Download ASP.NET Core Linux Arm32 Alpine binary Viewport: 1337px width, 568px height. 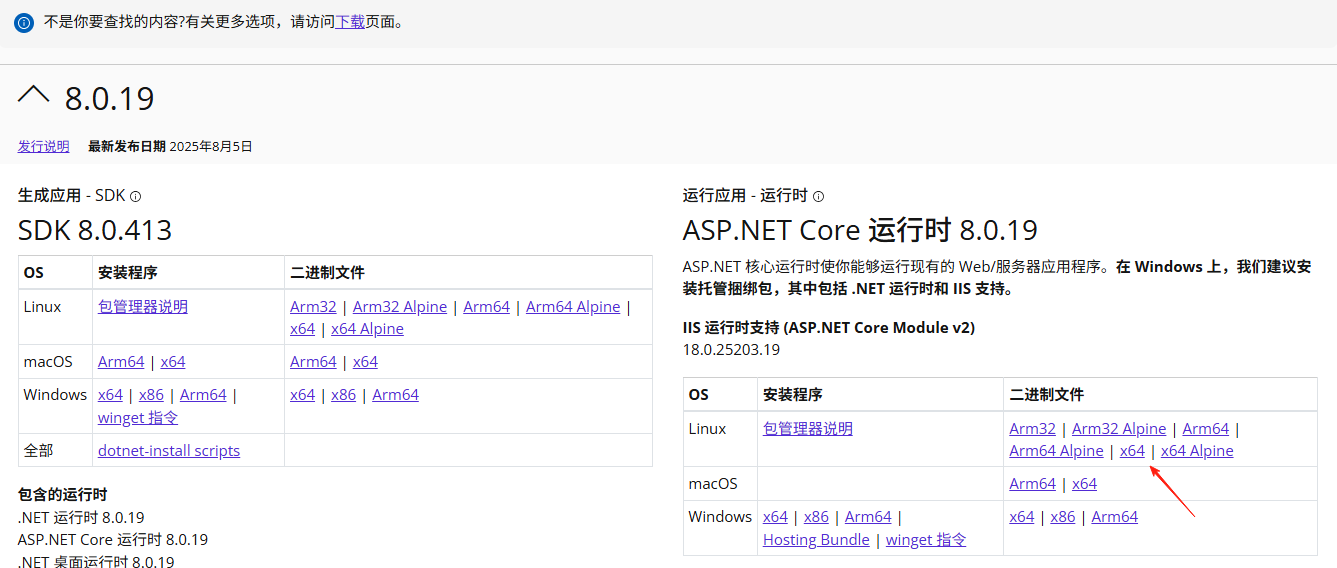[1119, 429]
